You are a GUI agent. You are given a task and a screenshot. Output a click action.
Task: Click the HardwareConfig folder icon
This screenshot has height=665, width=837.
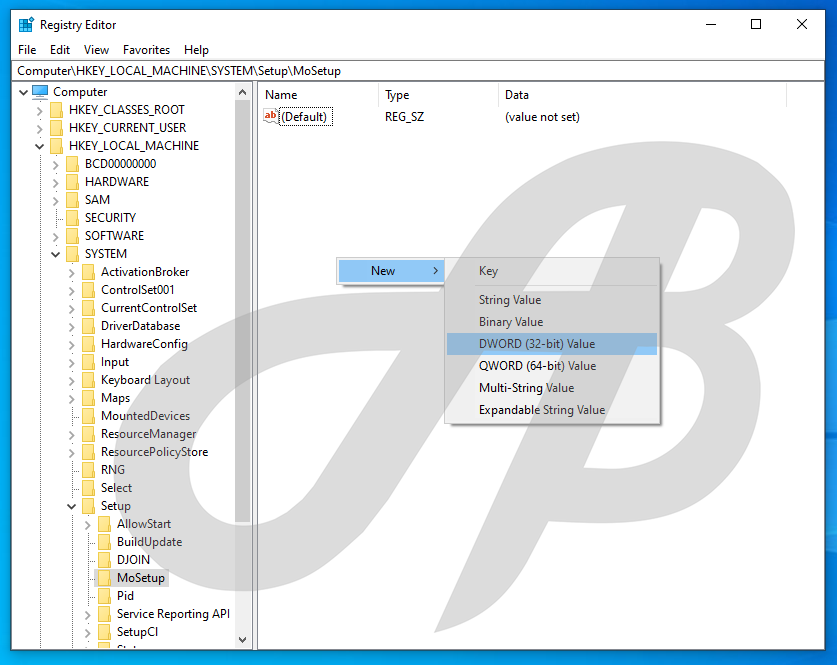(x=89, y=344)
